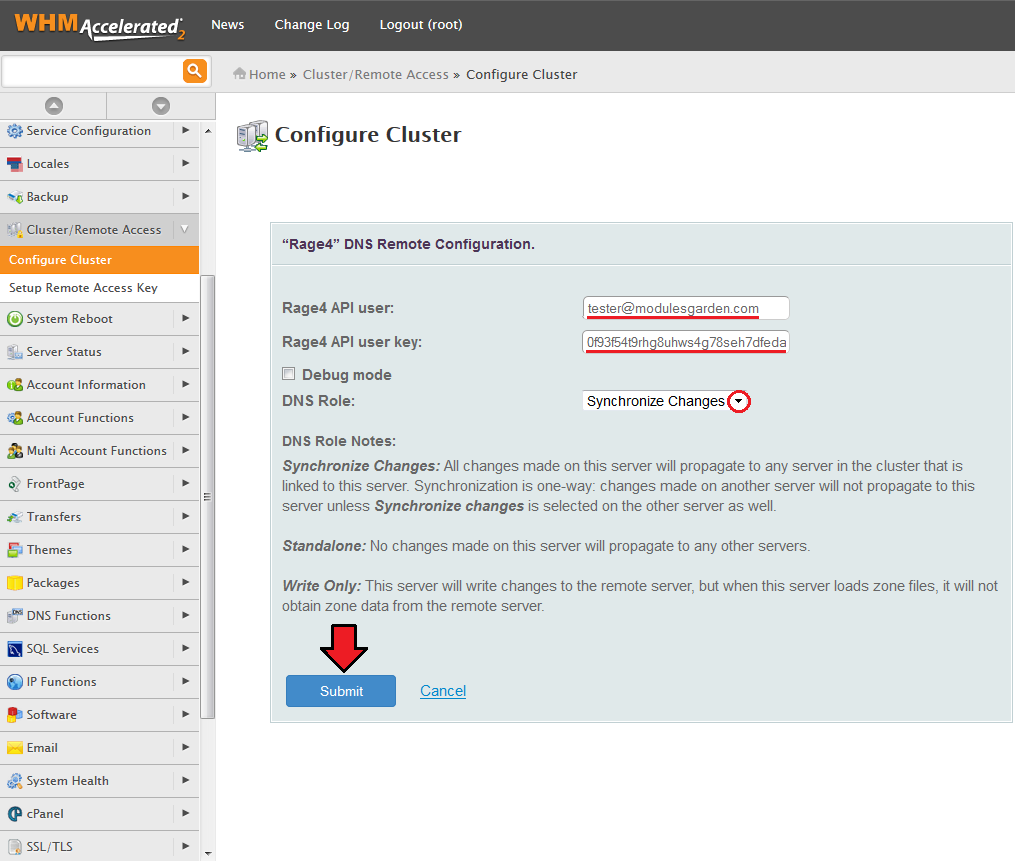Click the System Health icon
This screenshot has height=861, width=1015.
click(14, 781)
